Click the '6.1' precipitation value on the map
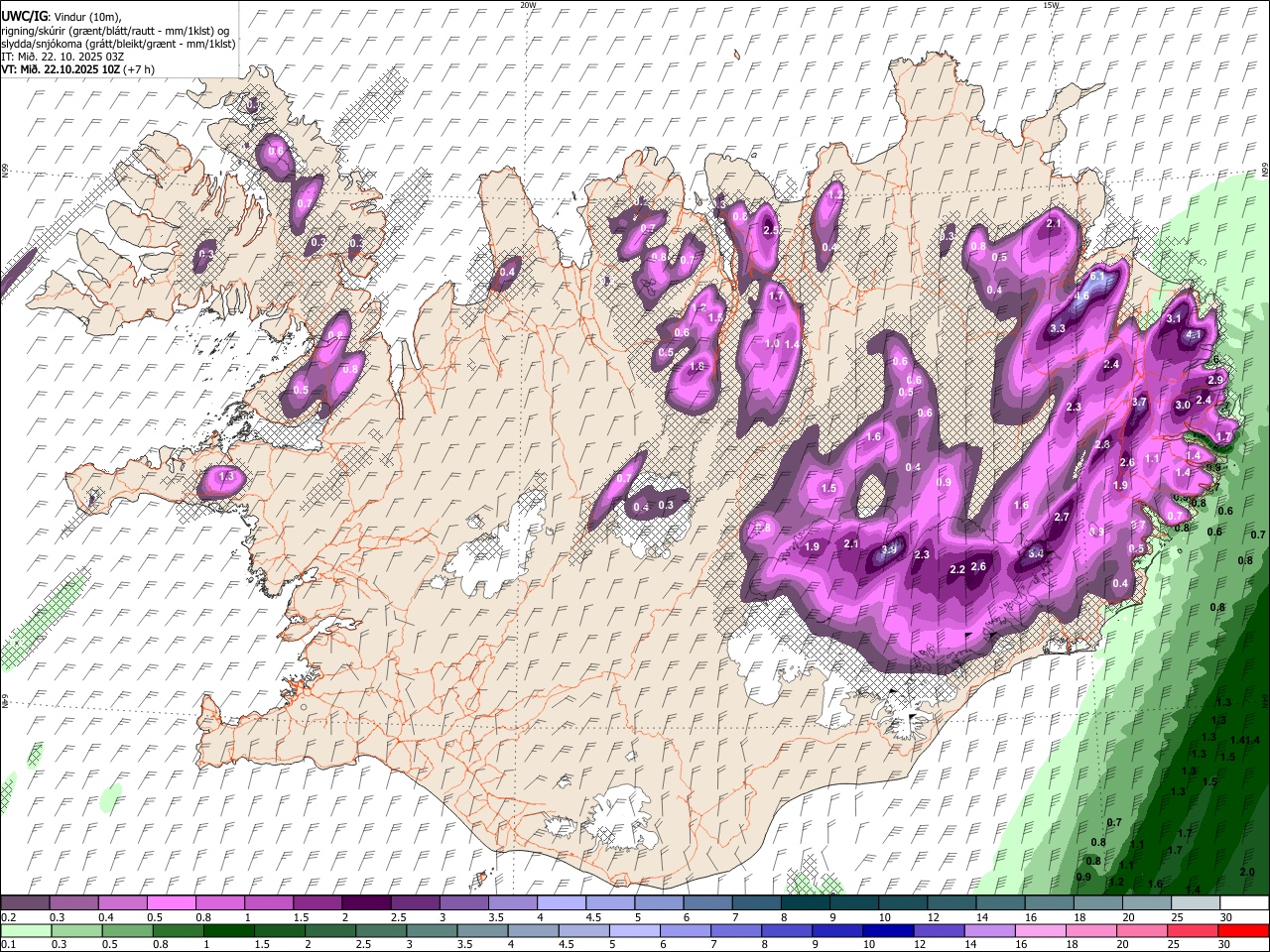The width and height of the screenshot is (1270, 952). click(x=1099, y=278)
